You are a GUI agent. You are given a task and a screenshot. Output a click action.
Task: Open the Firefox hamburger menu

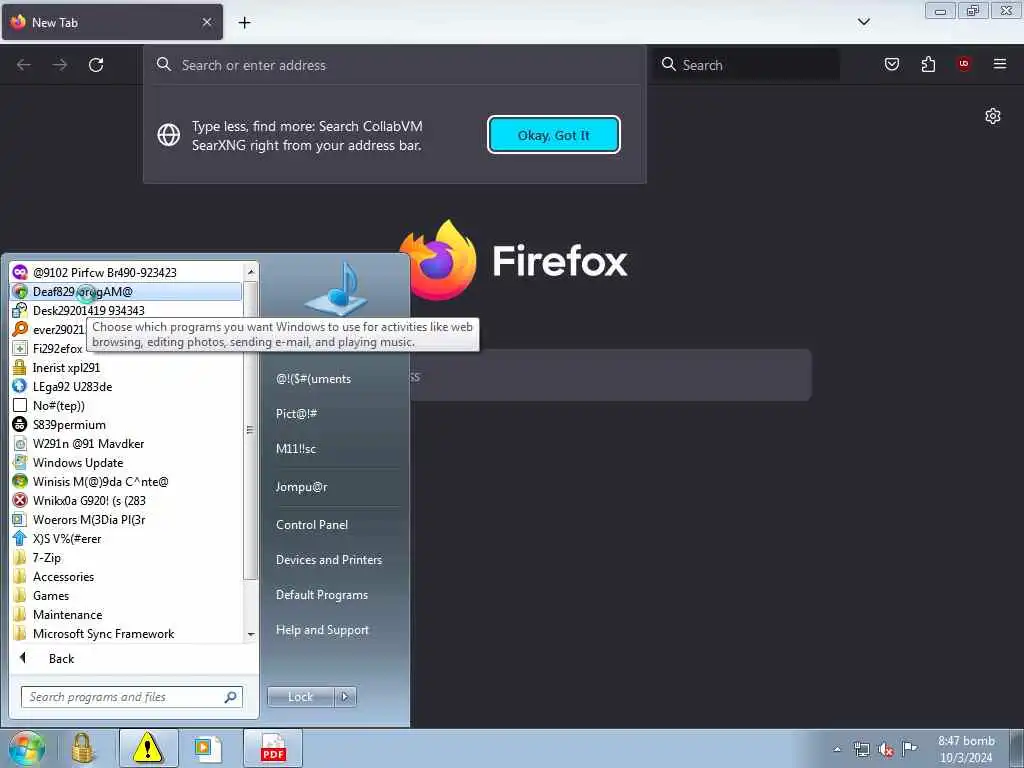1000,64
